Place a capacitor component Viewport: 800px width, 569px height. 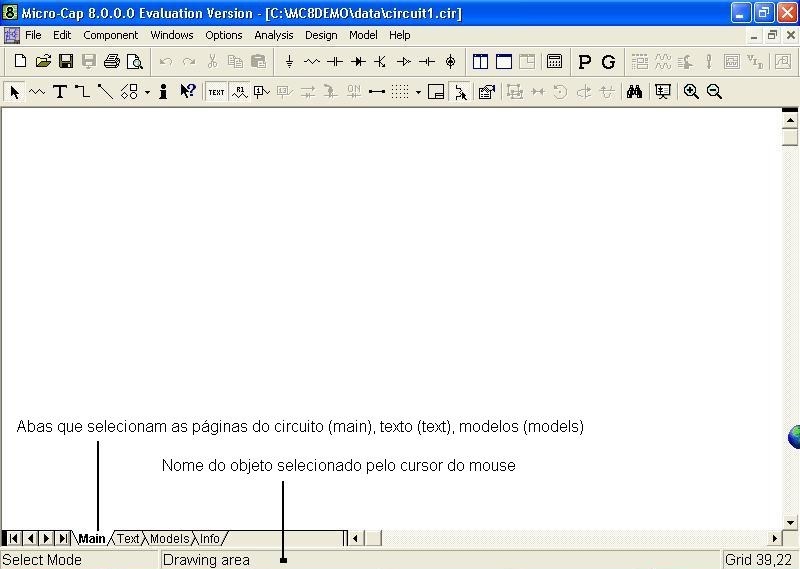335,62
